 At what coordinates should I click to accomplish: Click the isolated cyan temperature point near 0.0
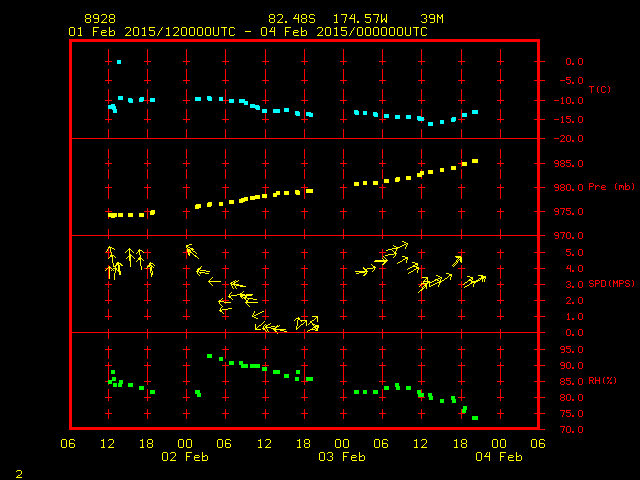pos(119,62)
